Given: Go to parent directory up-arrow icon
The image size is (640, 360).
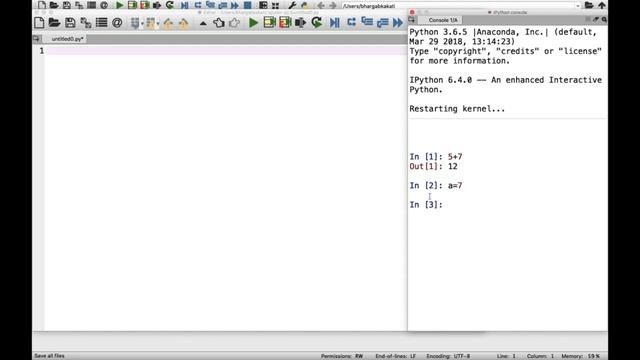Looking at the screenshot, I should coord(602,5).
